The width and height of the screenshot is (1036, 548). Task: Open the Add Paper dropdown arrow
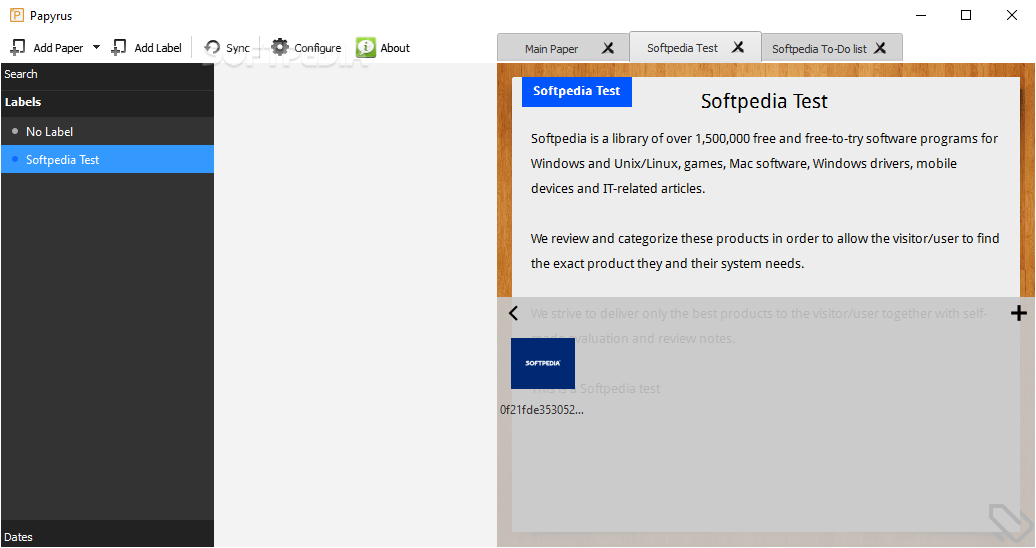[x=96, y=47]
